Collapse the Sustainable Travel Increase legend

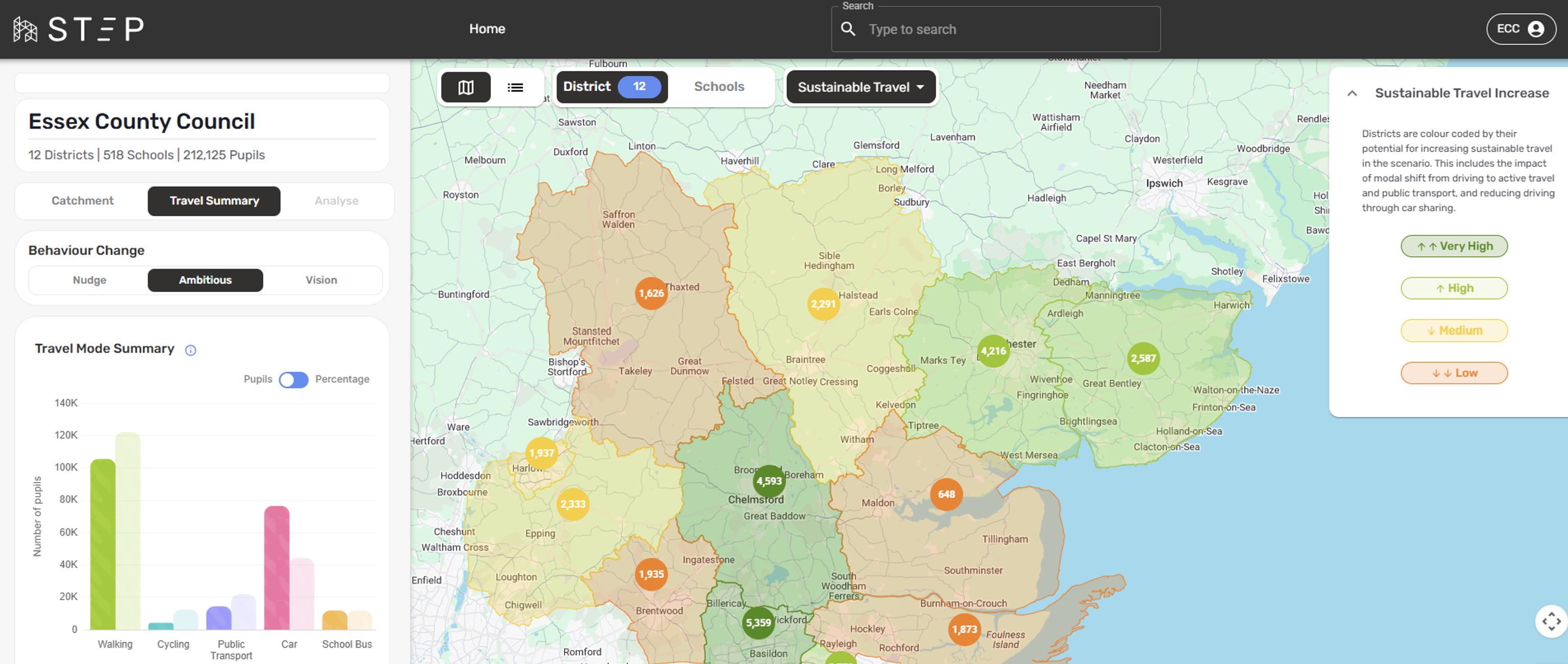click(1352, 93)
